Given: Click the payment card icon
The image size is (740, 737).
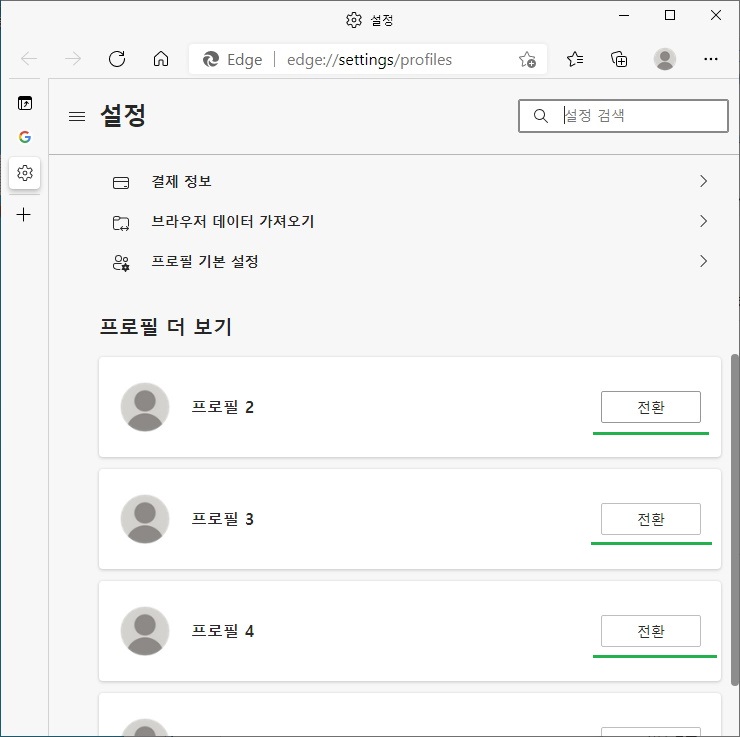Looking at the screenshot, I should coord(121,182).
